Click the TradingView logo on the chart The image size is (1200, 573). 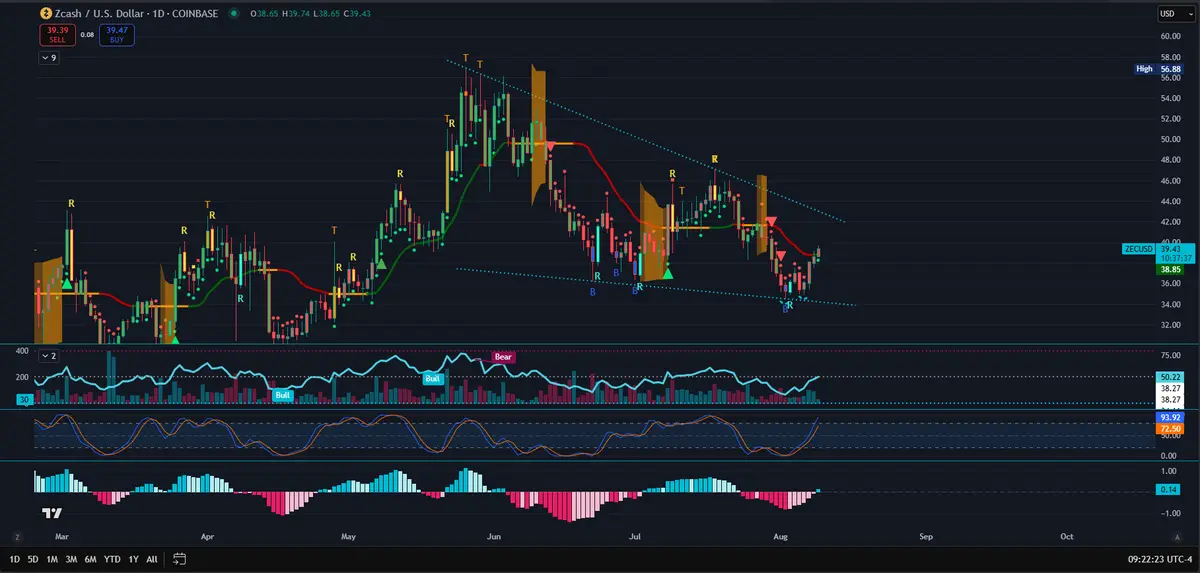52,514
